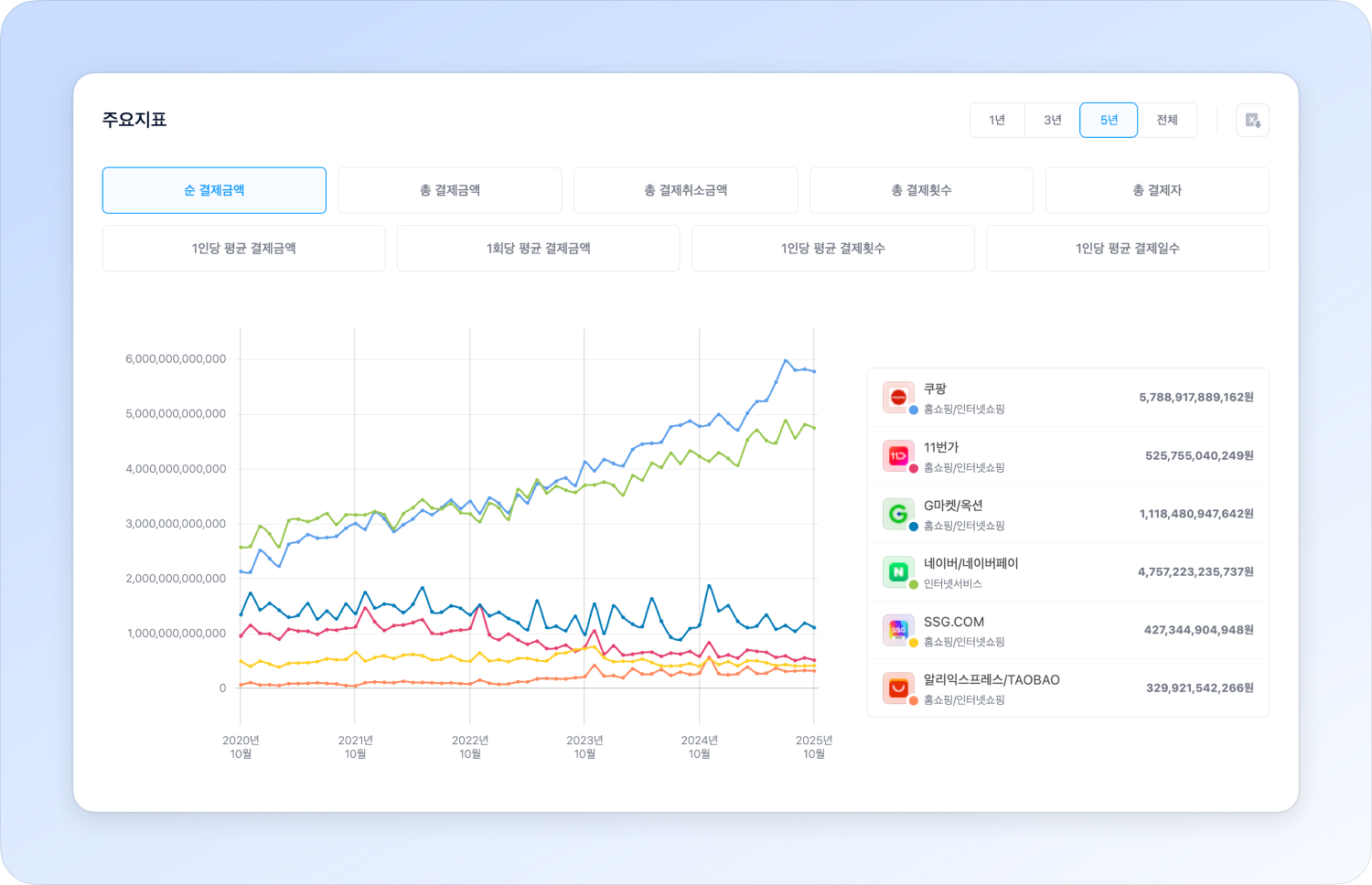Show the 총 결제횟수 metric
The height and width of the screenshot is (885, 1372).
pyautogui.click(x=922, y=190)
